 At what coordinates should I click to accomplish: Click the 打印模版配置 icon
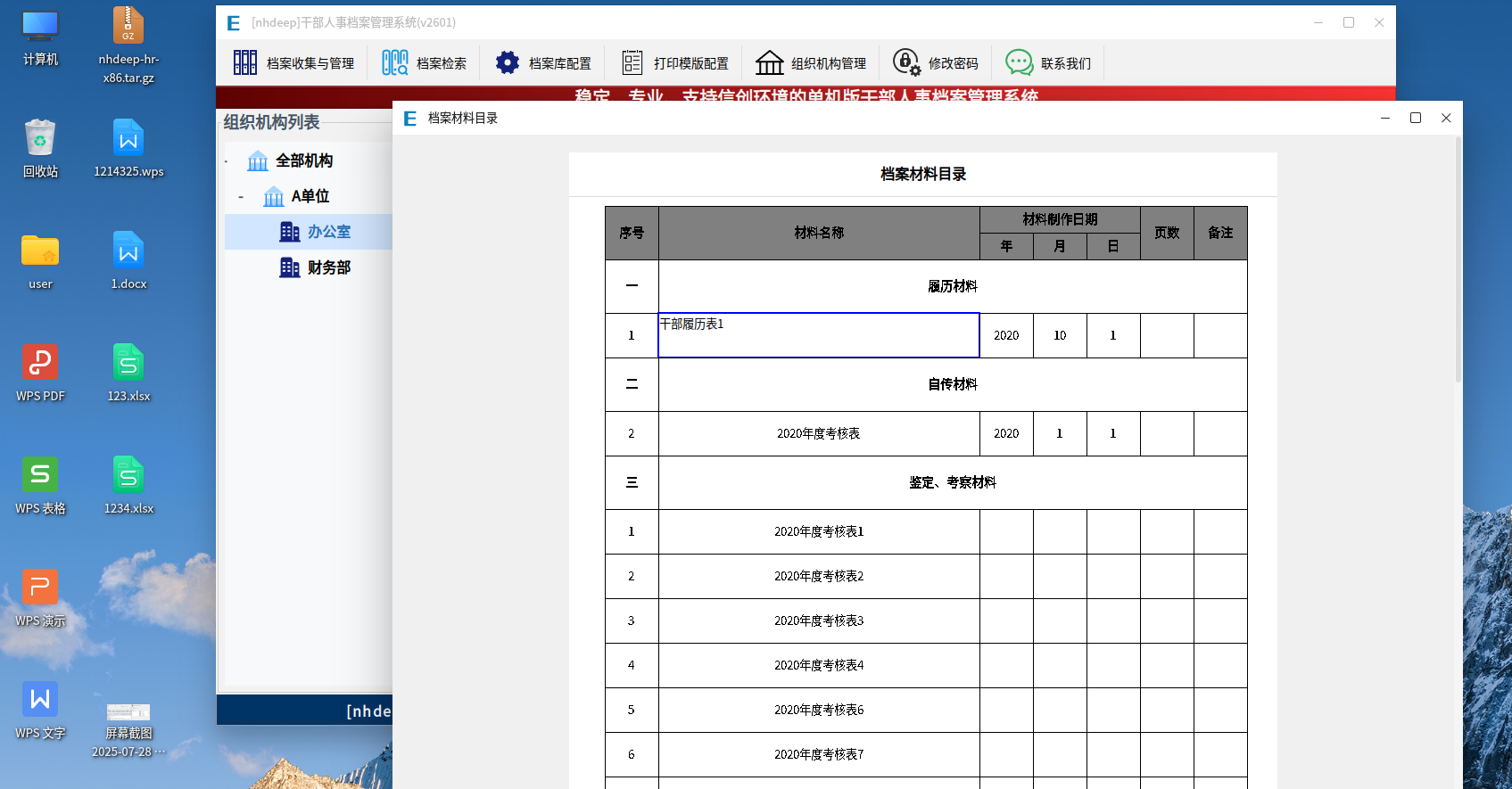tap(632, 62)
